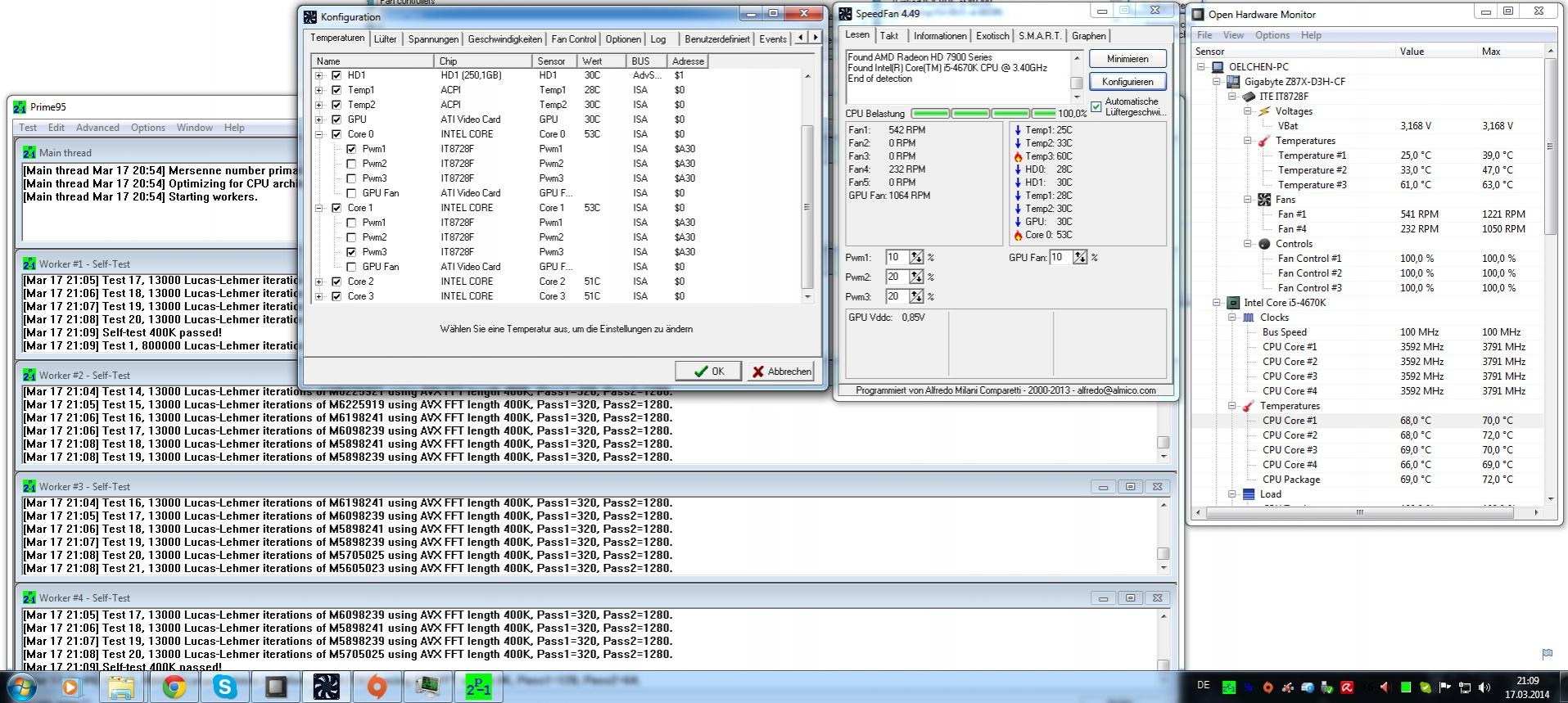This screenshot has width=1568, height=703.
Task: Collapse the Core 1 tree node
Action: [x=319, y=208]
